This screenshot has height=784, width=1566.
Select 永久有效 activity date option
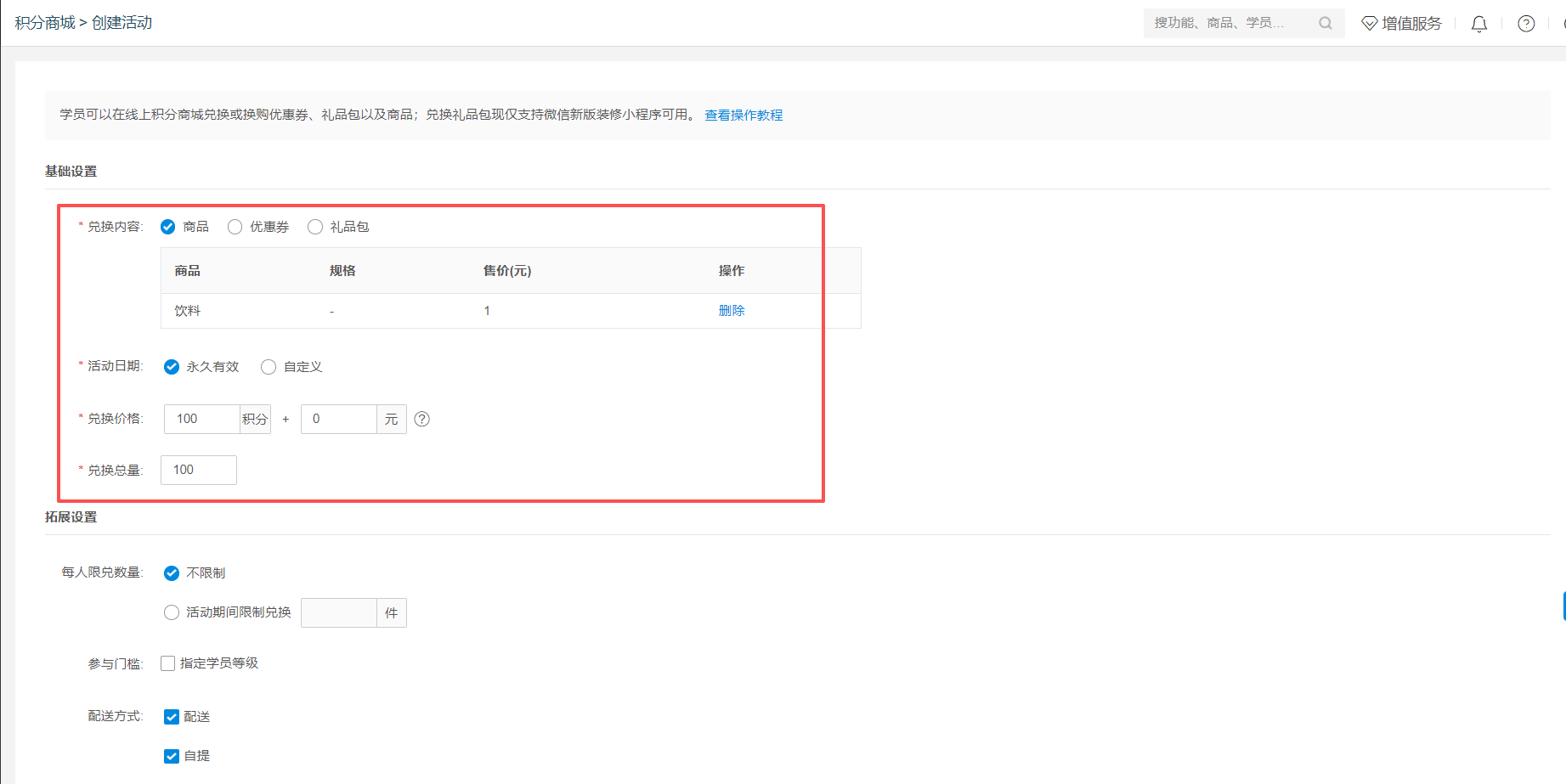pos(172,367)
